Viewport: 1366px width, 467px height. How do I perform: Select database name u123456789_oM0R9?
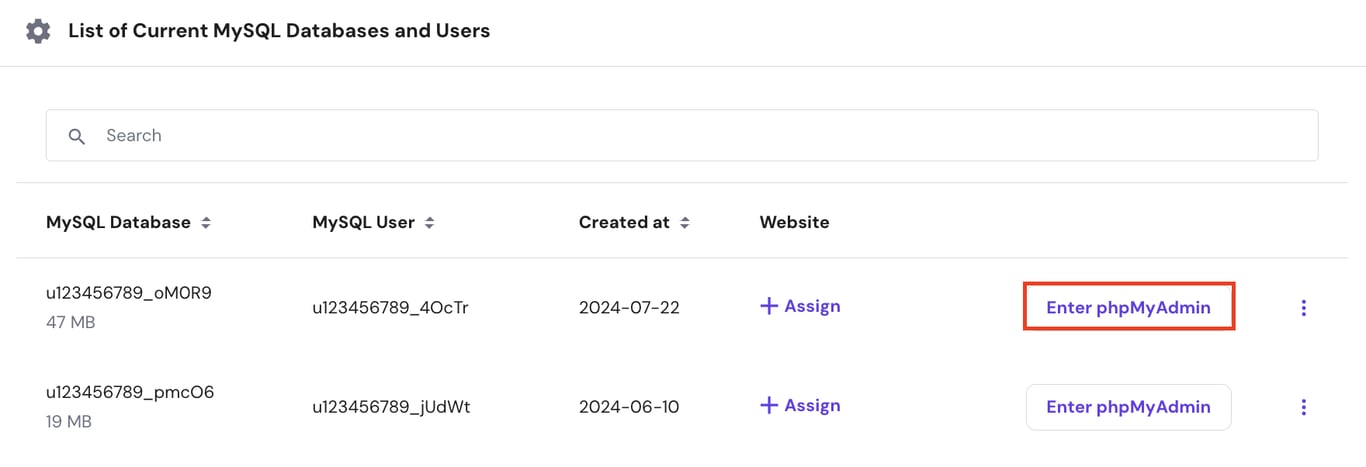[129, 293]
